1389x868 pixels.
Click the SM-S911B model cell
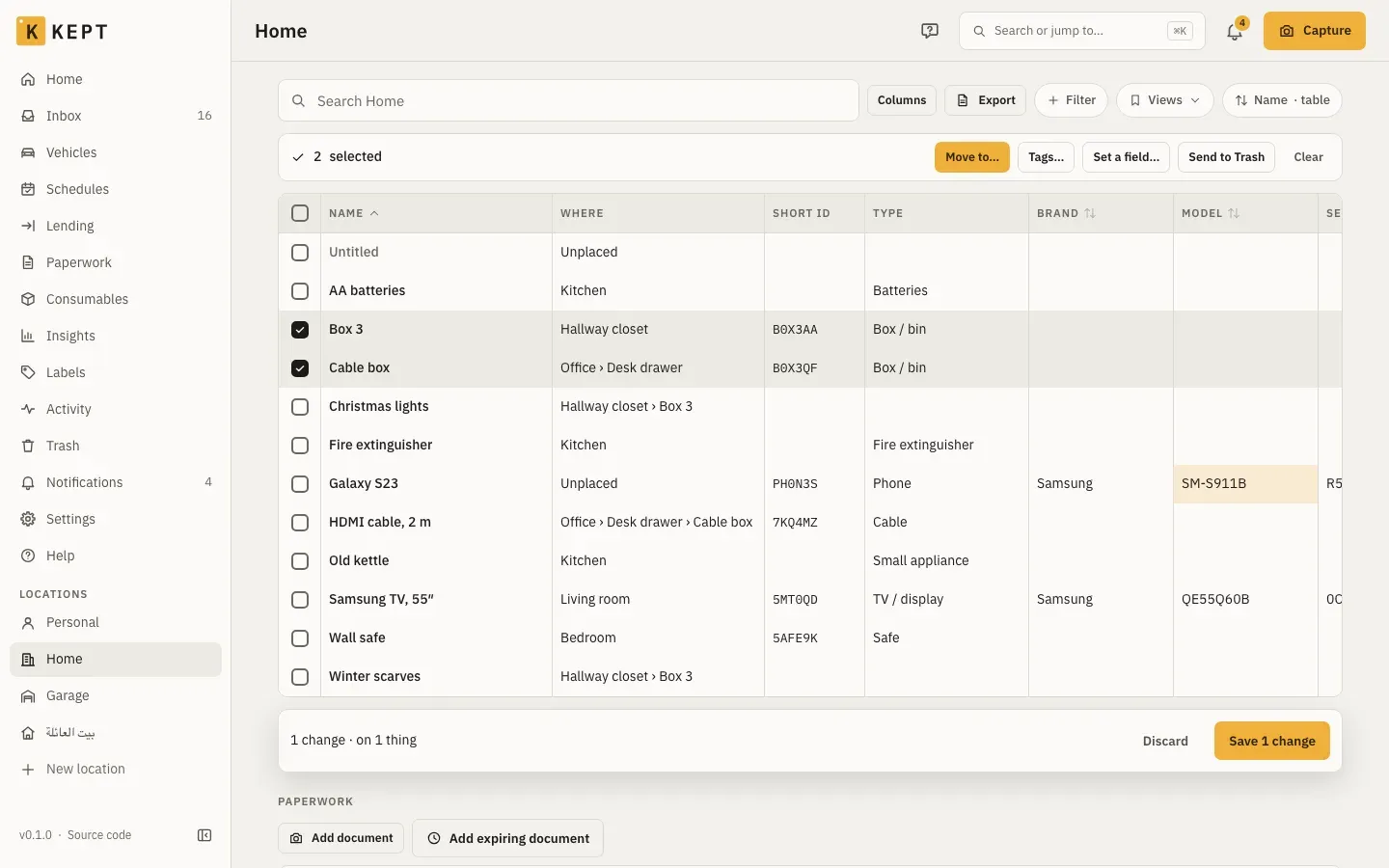1245,484
